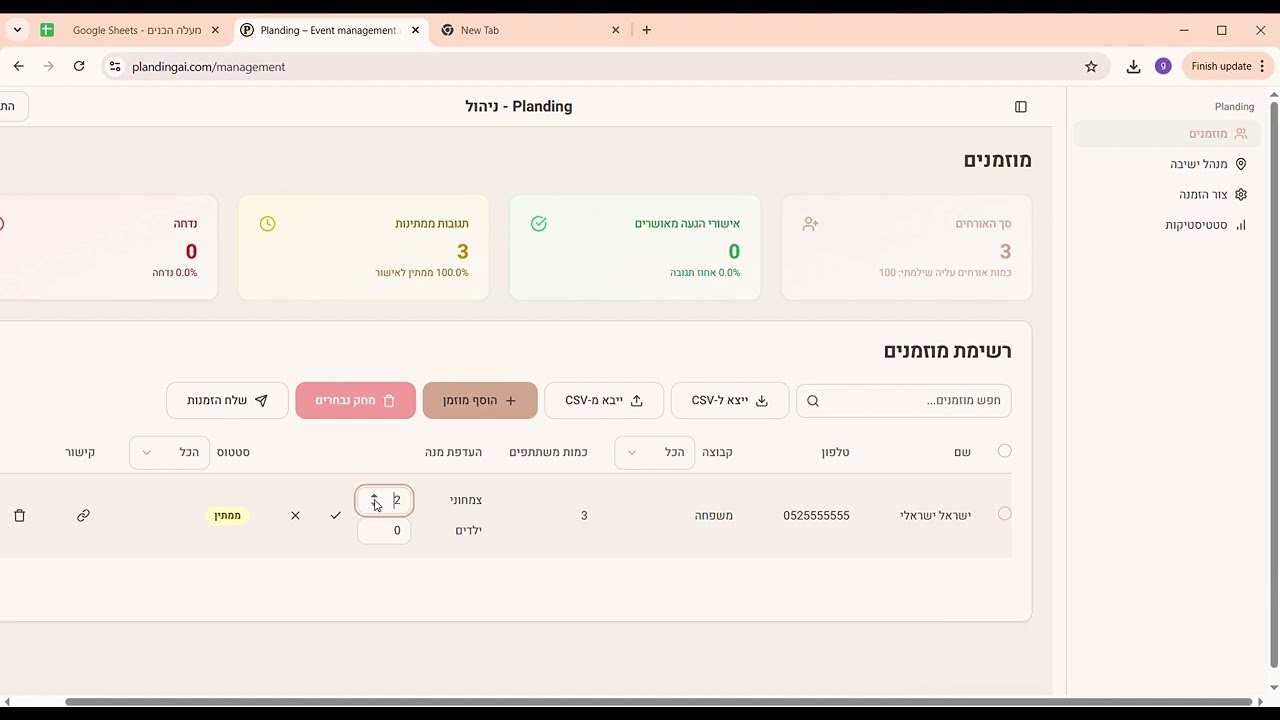Open the tab search dropdown arrow
The image size is (1280, 720).
coord(17,30)
